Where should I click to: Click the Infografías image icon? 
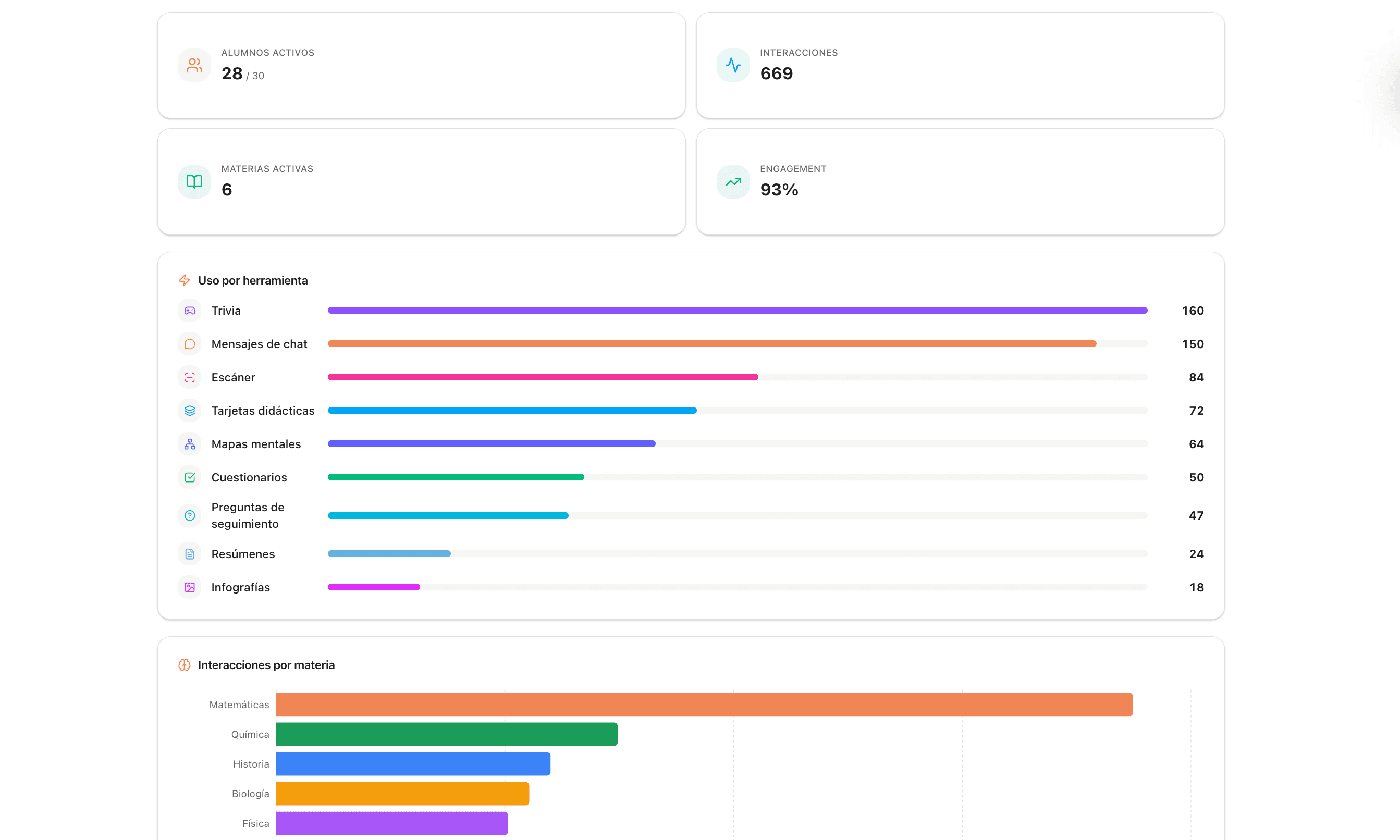(190, 588)
